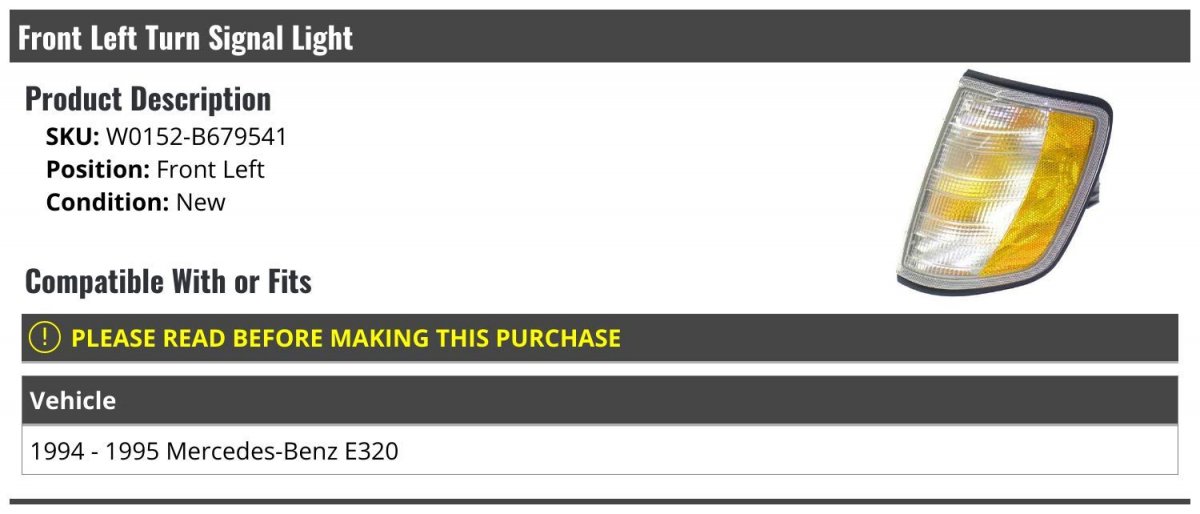Select the 1994 - 1995 year range text
Viewport: 1200px width, 514px height.
pos(95,451)
